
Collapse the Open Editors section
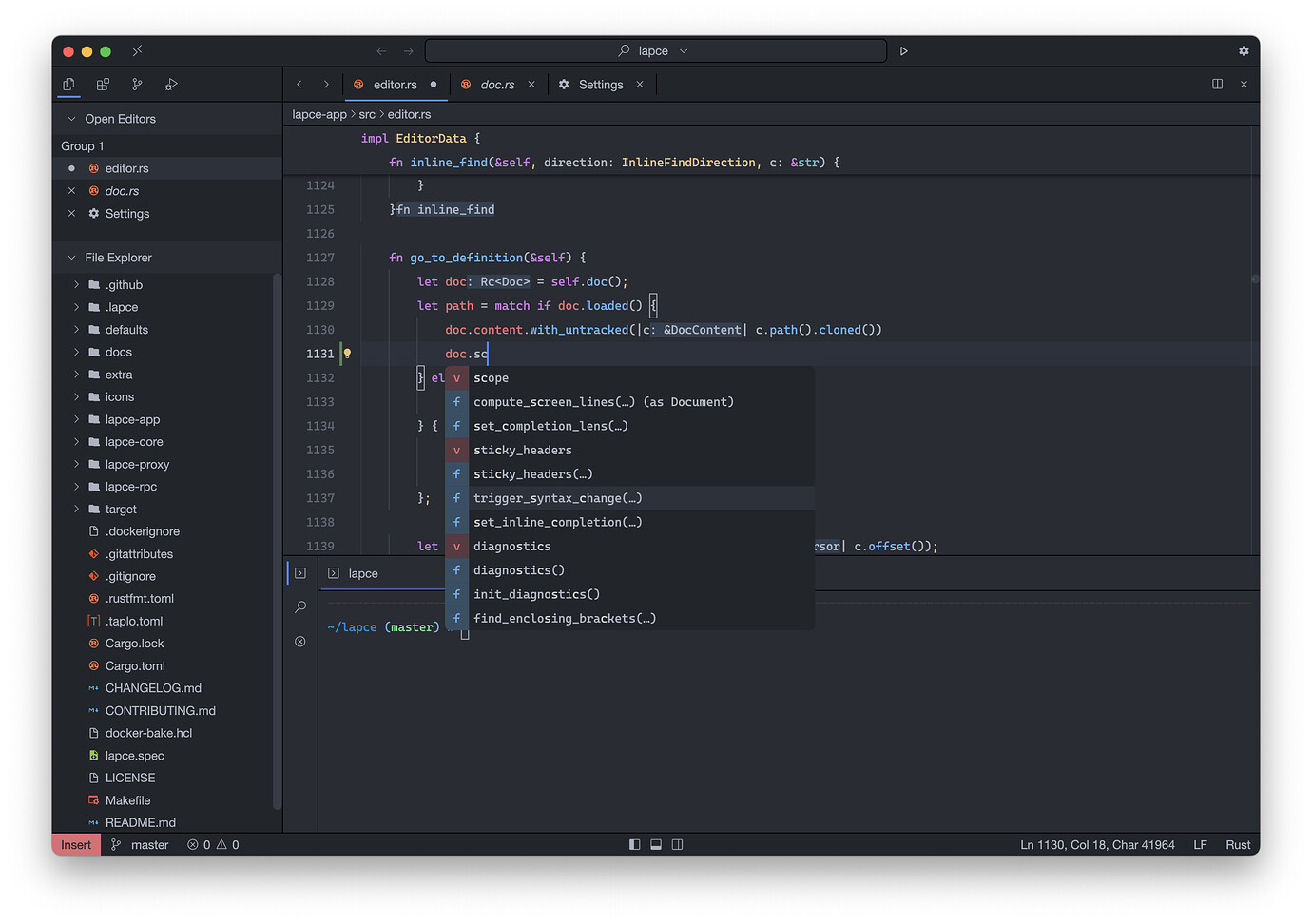[71, 119]
